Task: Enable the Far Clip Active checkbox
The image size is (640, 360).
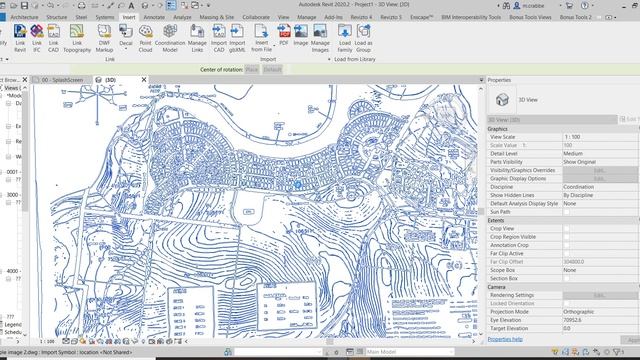Action: tap(567, 253)
